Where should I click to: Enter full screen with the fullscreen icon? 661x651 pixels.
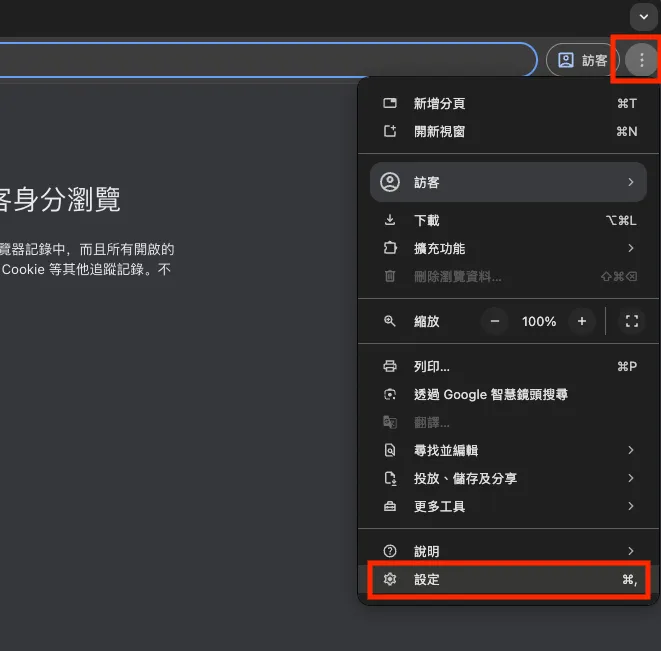coord(631,321)
